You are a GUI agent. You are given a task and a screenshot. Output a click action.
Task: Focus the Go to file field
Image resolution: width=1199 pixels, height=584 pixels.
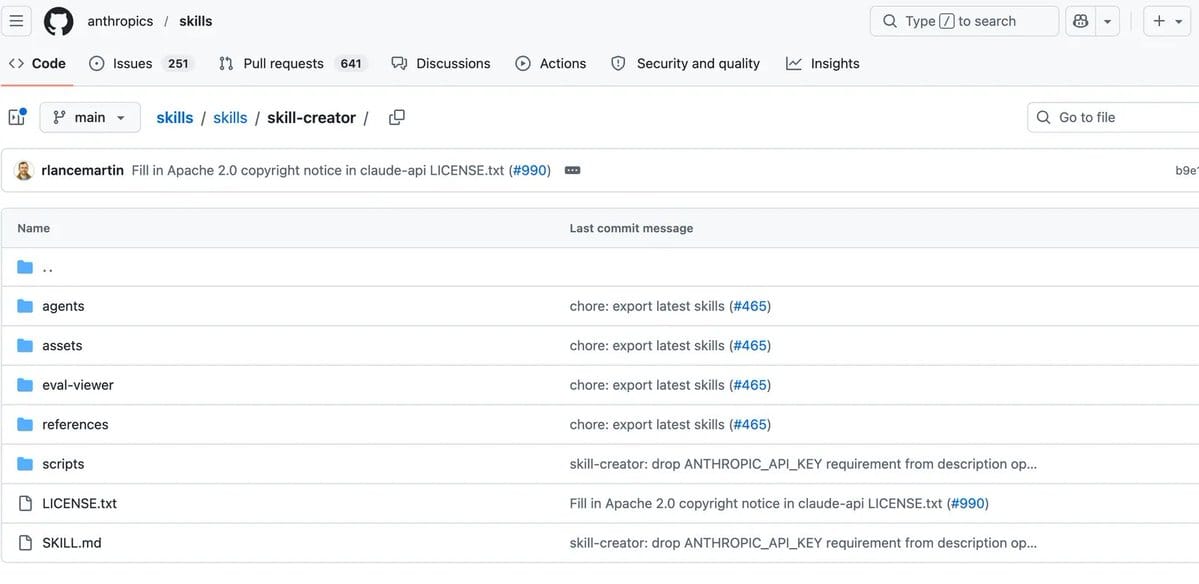click(1113, 117)
